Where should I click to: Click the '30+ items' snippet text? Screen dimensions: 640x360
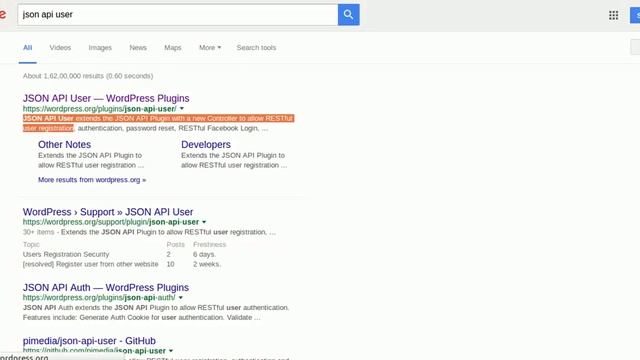[x=38, y=232]
